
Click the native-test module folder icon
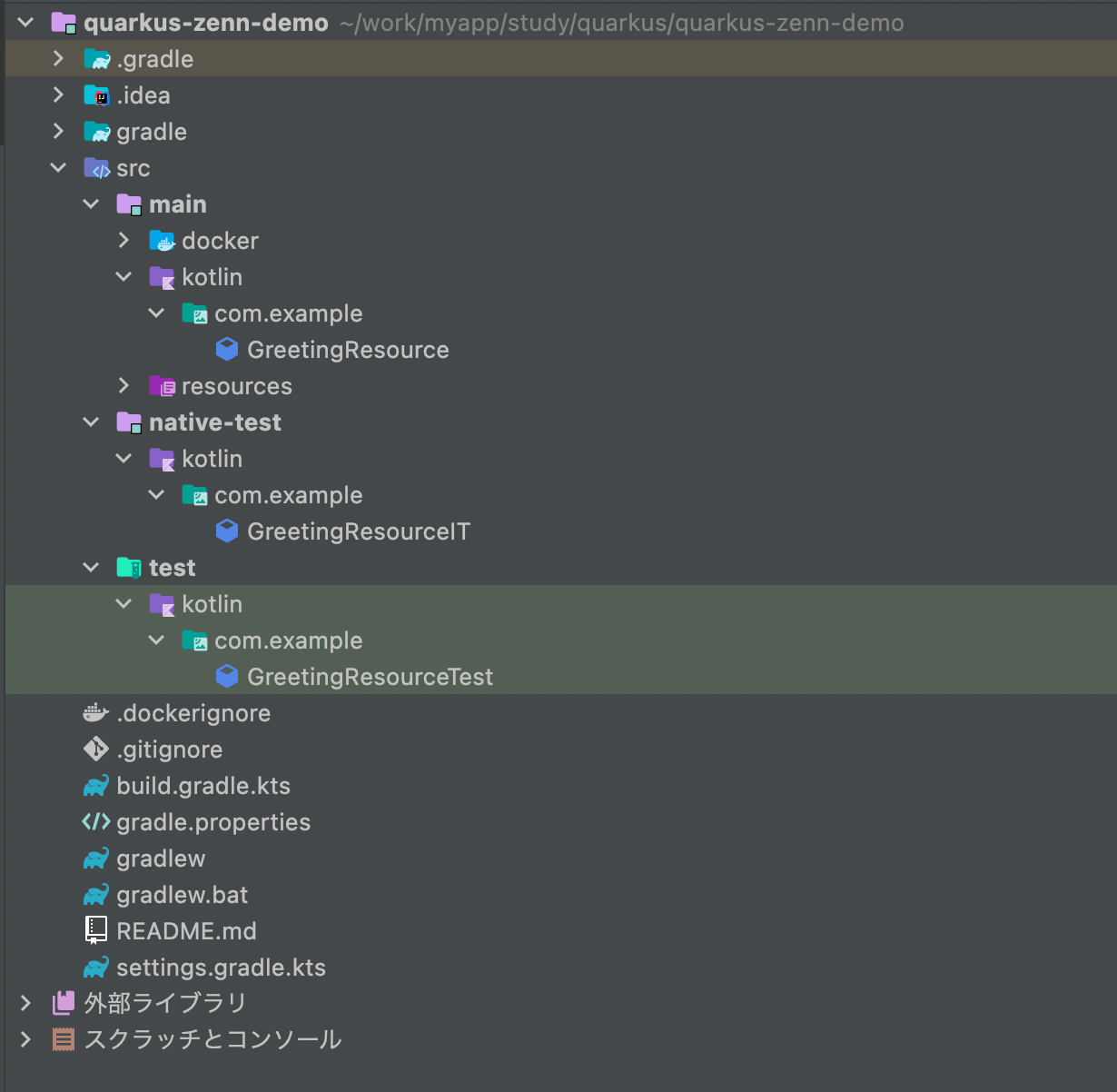pyautogui.click(x=130, y=422)
